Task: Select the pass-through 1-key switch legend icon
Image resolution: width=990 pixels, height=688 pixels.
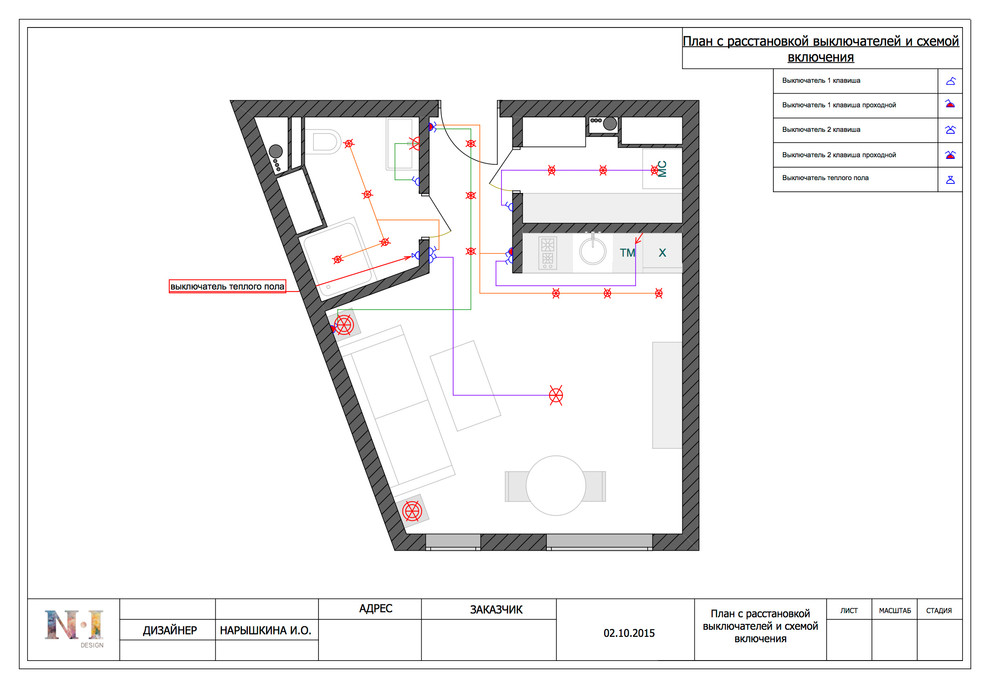Action: click(951, 104)
